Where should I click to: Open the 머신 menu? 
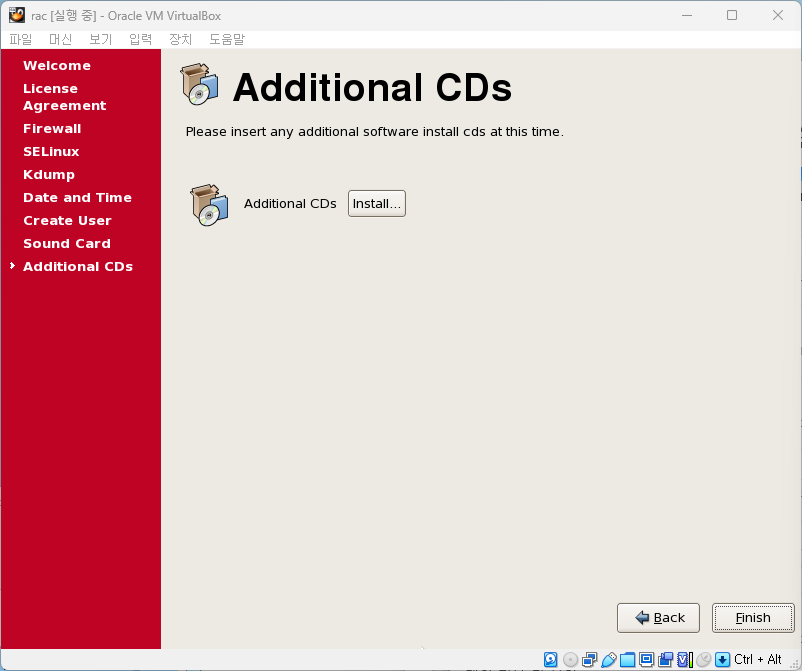[60, 39]
